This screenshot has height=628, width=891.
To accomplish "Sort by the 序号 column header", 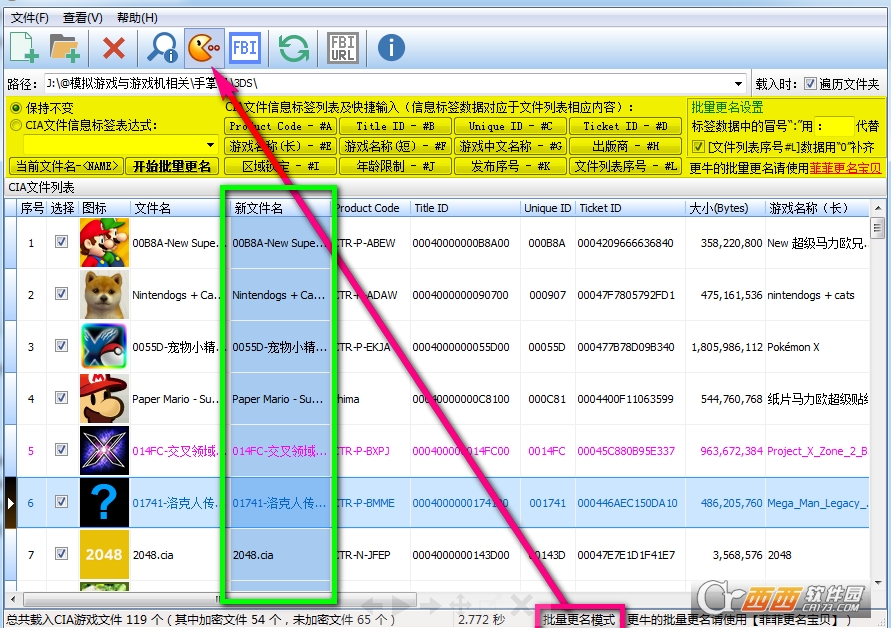I will (32, 208).
